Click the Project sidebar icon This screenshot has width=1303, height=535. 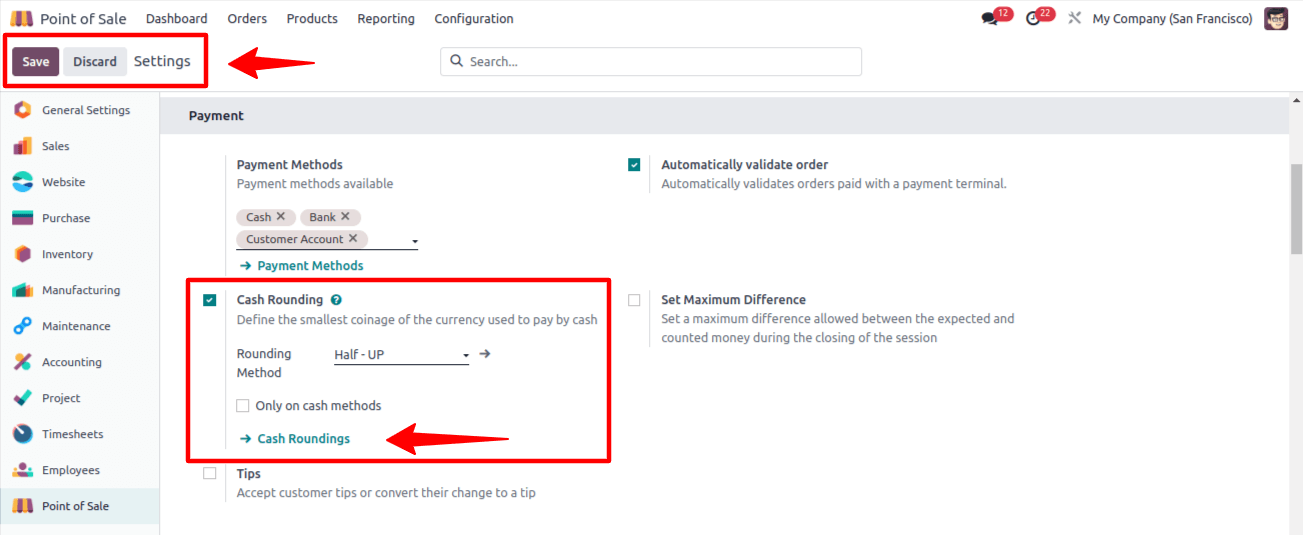pos(22,398)
